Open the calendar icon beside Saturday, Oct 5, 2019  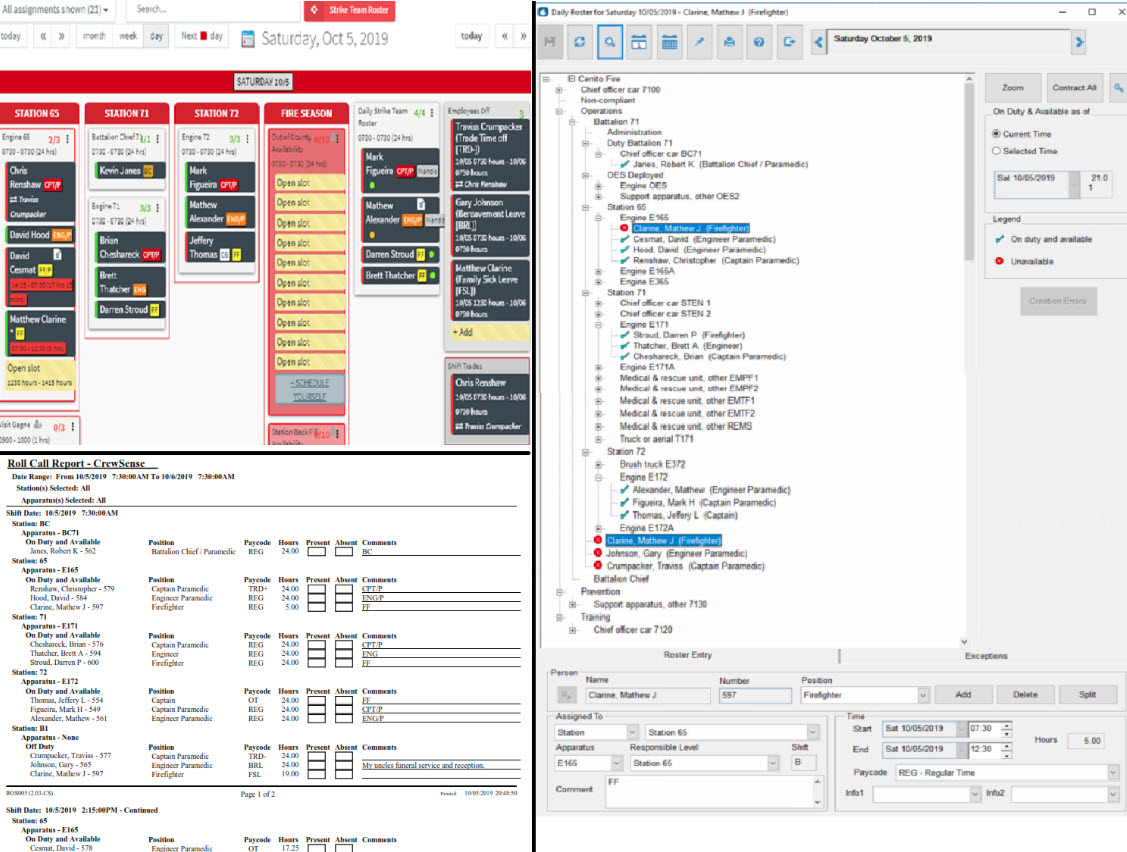pos(248,39)
